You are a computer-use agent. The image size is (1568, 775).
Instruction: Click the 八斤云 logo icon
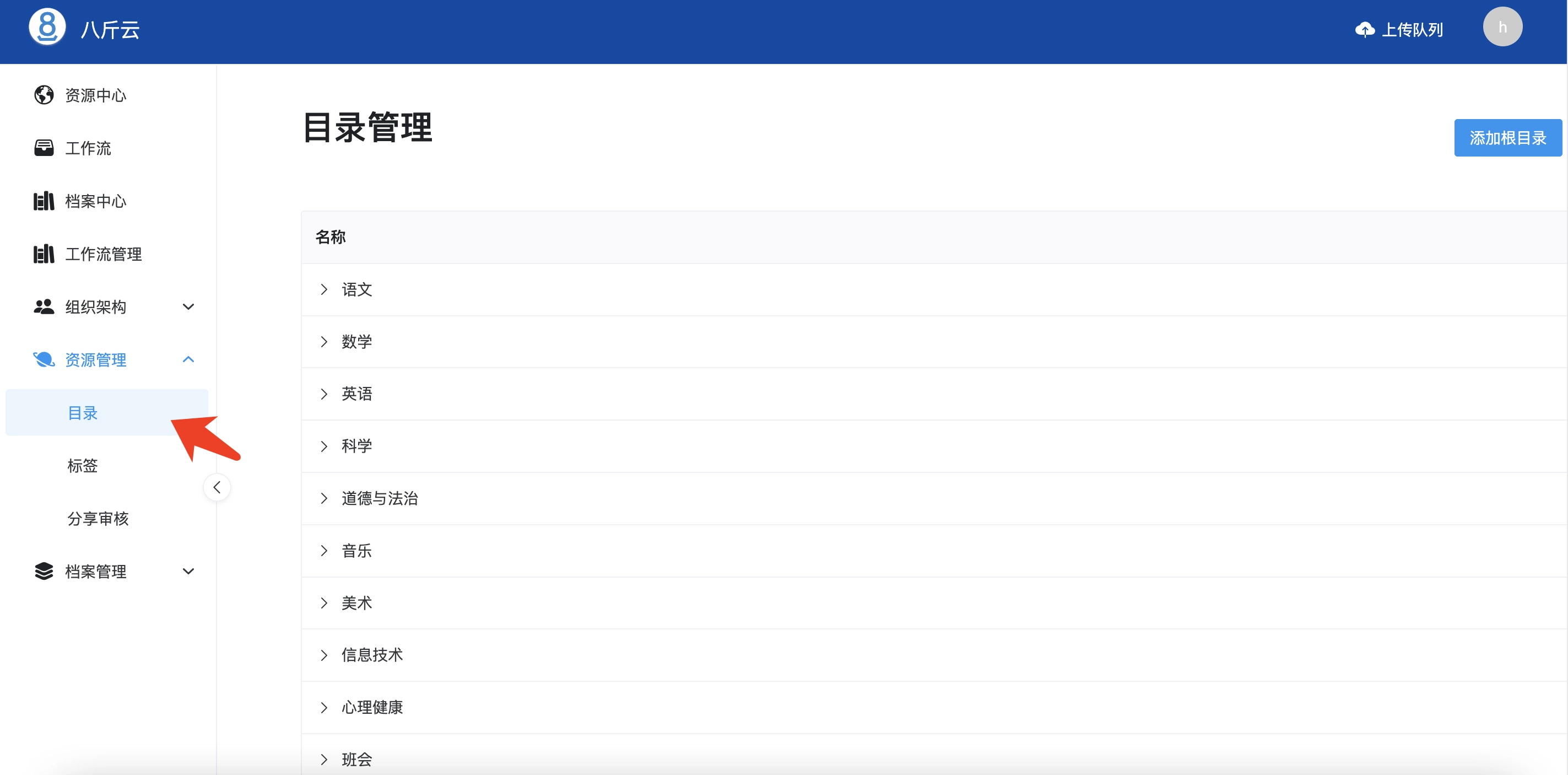[47, 28]
